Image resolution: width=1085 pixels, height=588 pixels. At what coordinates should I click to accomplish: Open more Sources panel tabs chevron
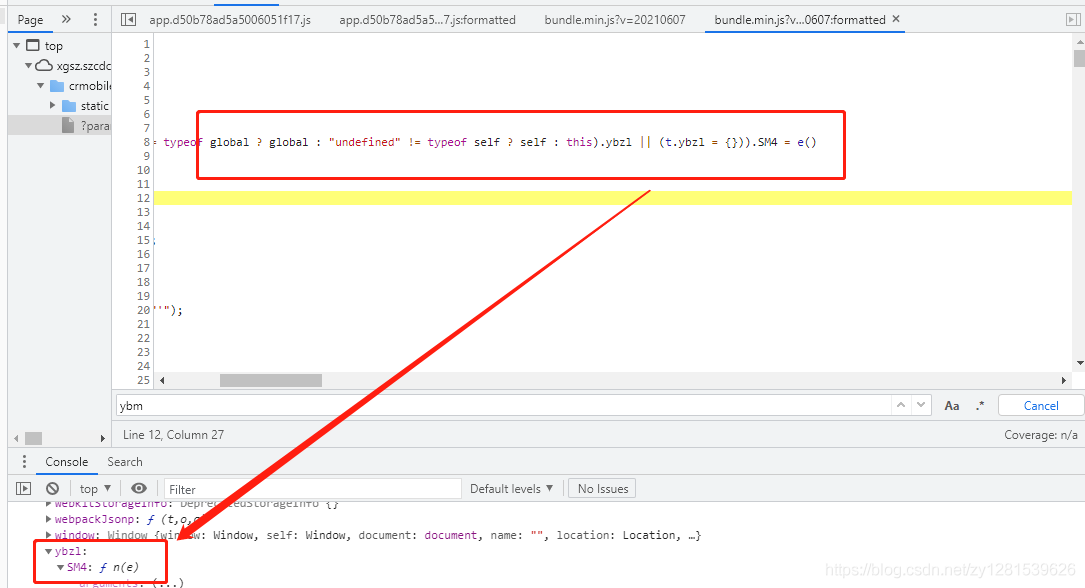[x=66, y=19]
